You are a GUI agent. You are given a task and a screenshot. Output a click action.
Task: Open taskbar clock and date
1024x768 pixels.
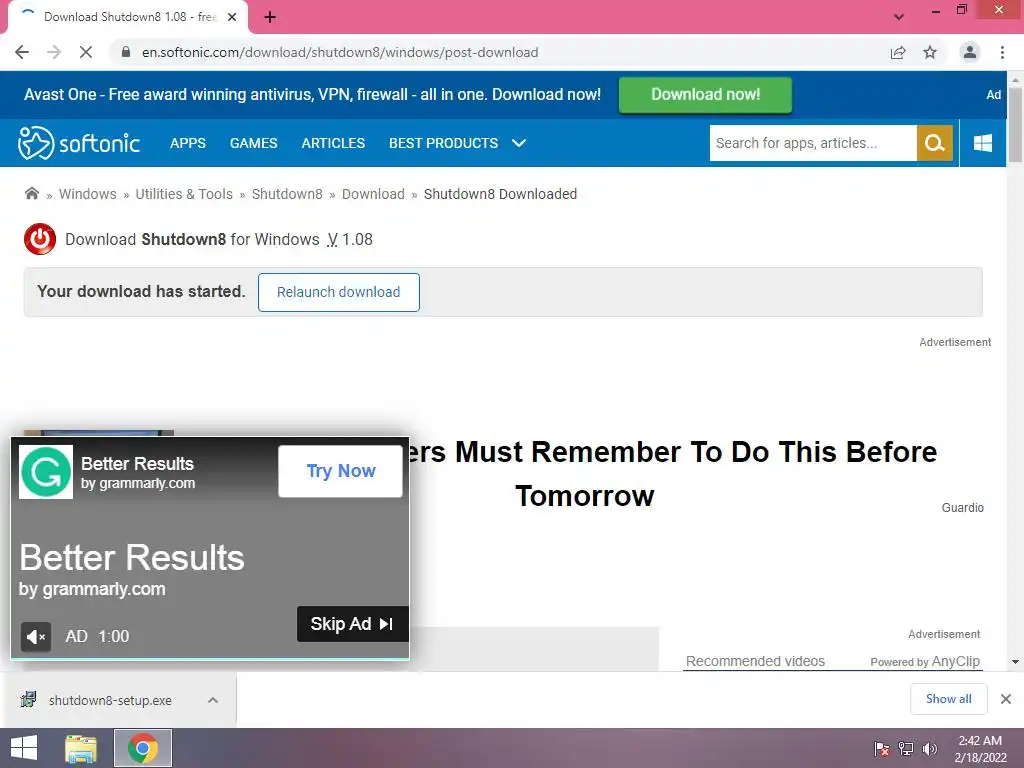coord(980,749)
